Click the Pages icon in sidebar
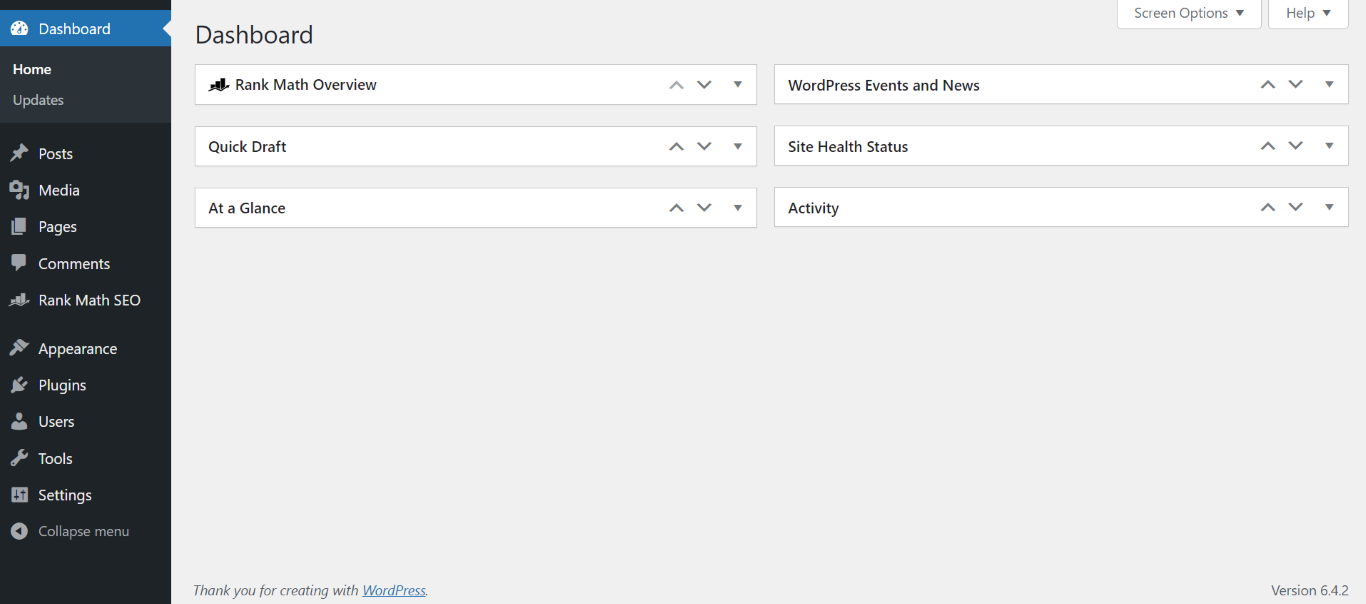 coord(19,227)
